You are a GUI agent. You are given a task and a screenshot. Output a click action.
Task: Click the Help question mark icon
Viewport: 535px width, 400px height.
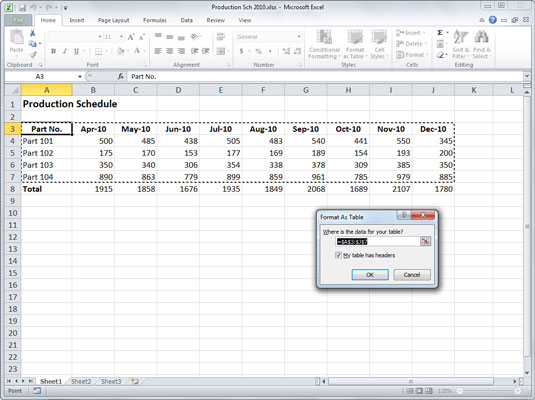click(492, 20)
